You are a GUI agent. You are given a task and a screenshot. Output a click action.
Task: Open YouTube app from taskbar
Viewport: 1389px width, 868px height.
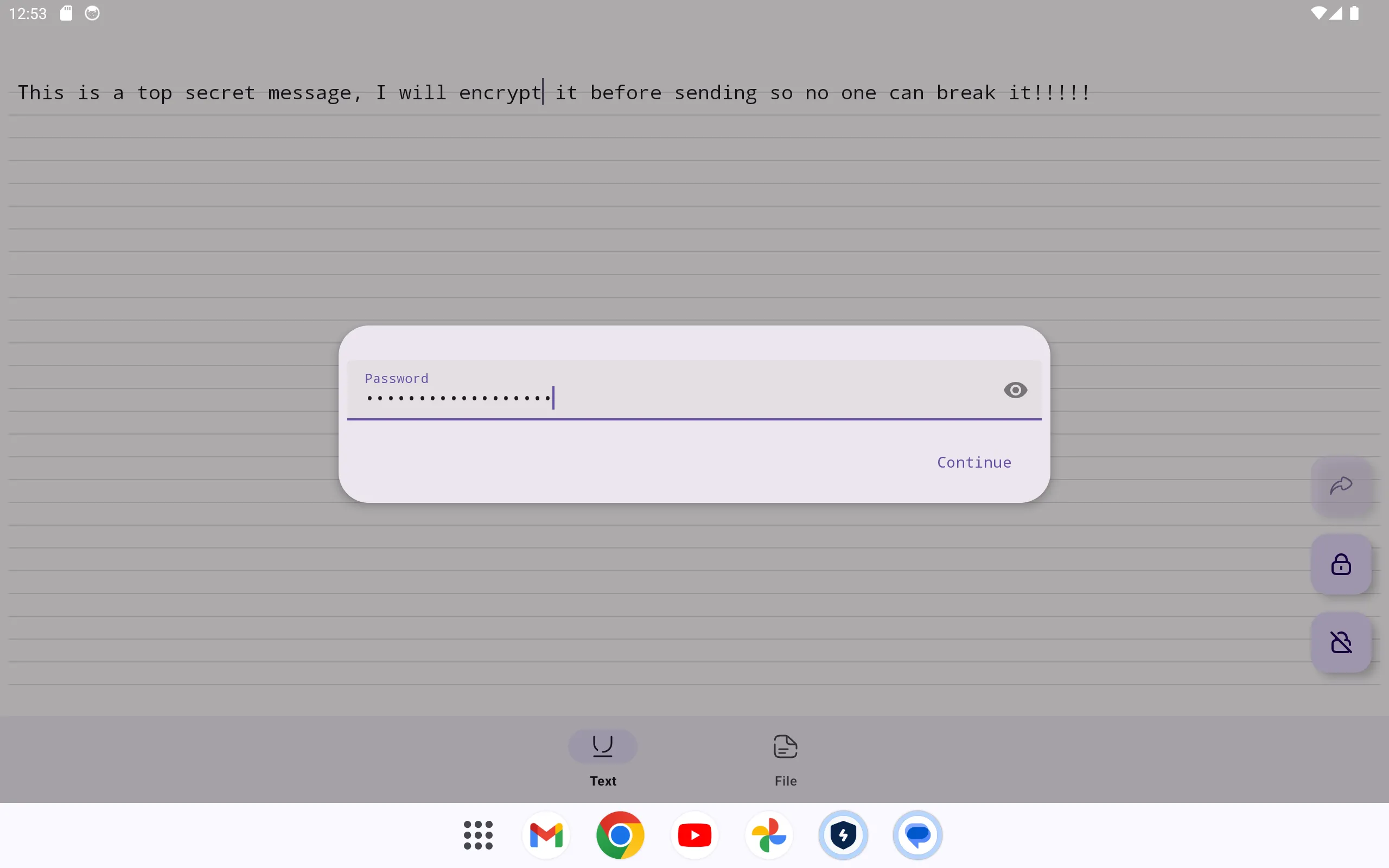click(x=694, y=835)
